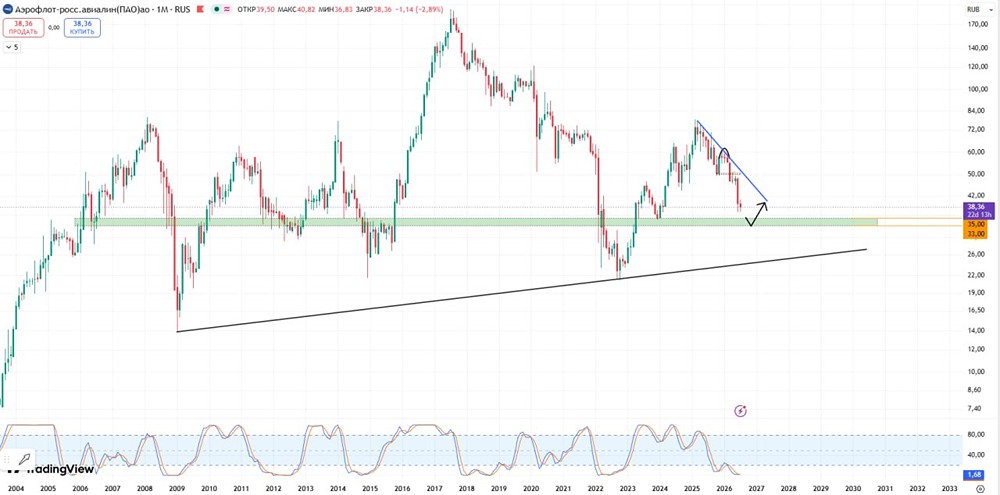Click the МИН 36,83 low value
Image resolution: width=1000 pixels, height=495 pixels.
click(x=335, y=10)
